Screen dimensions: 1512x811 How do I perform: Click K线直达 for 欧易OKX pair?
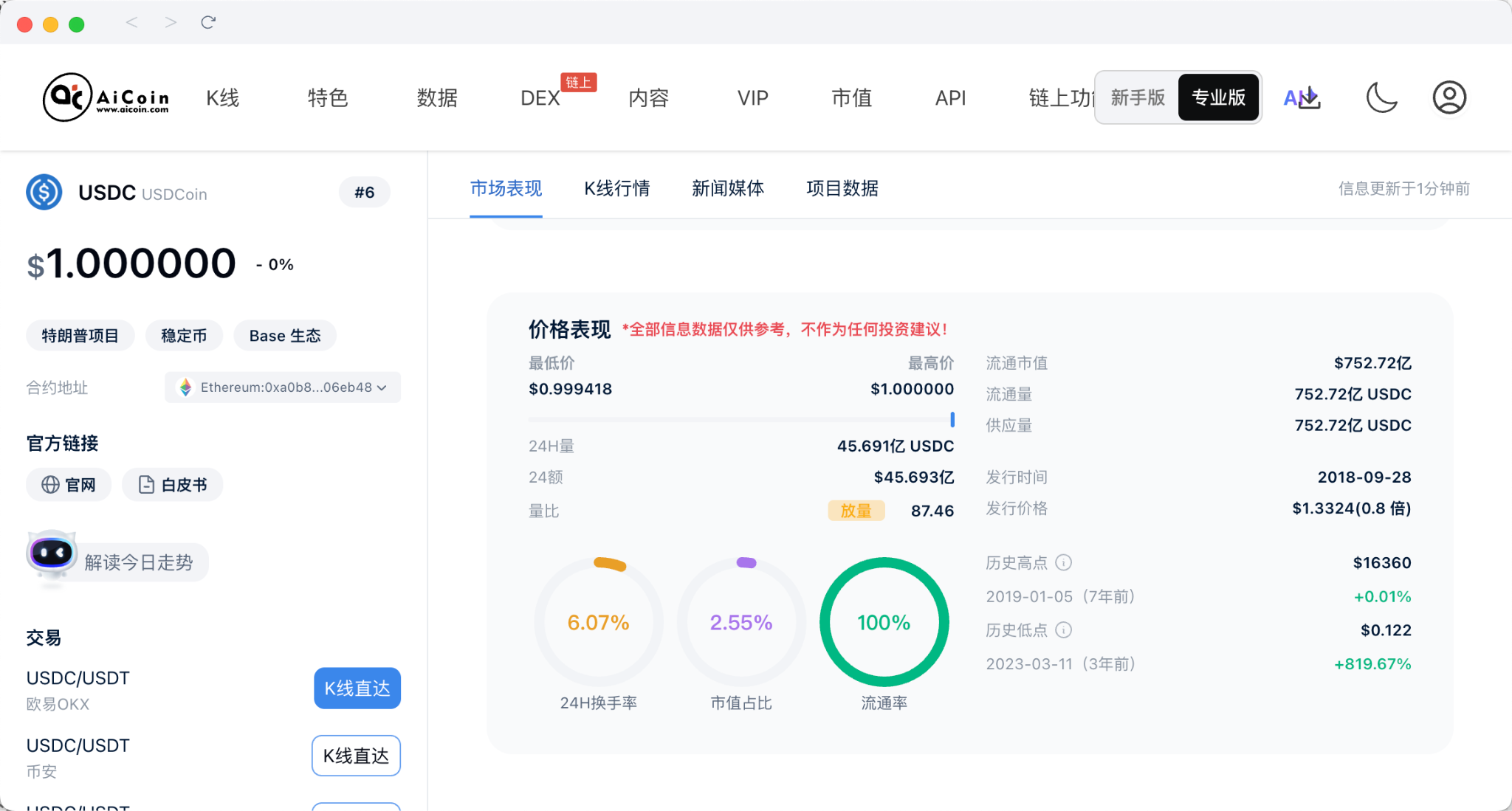click(x=357, y=689)
